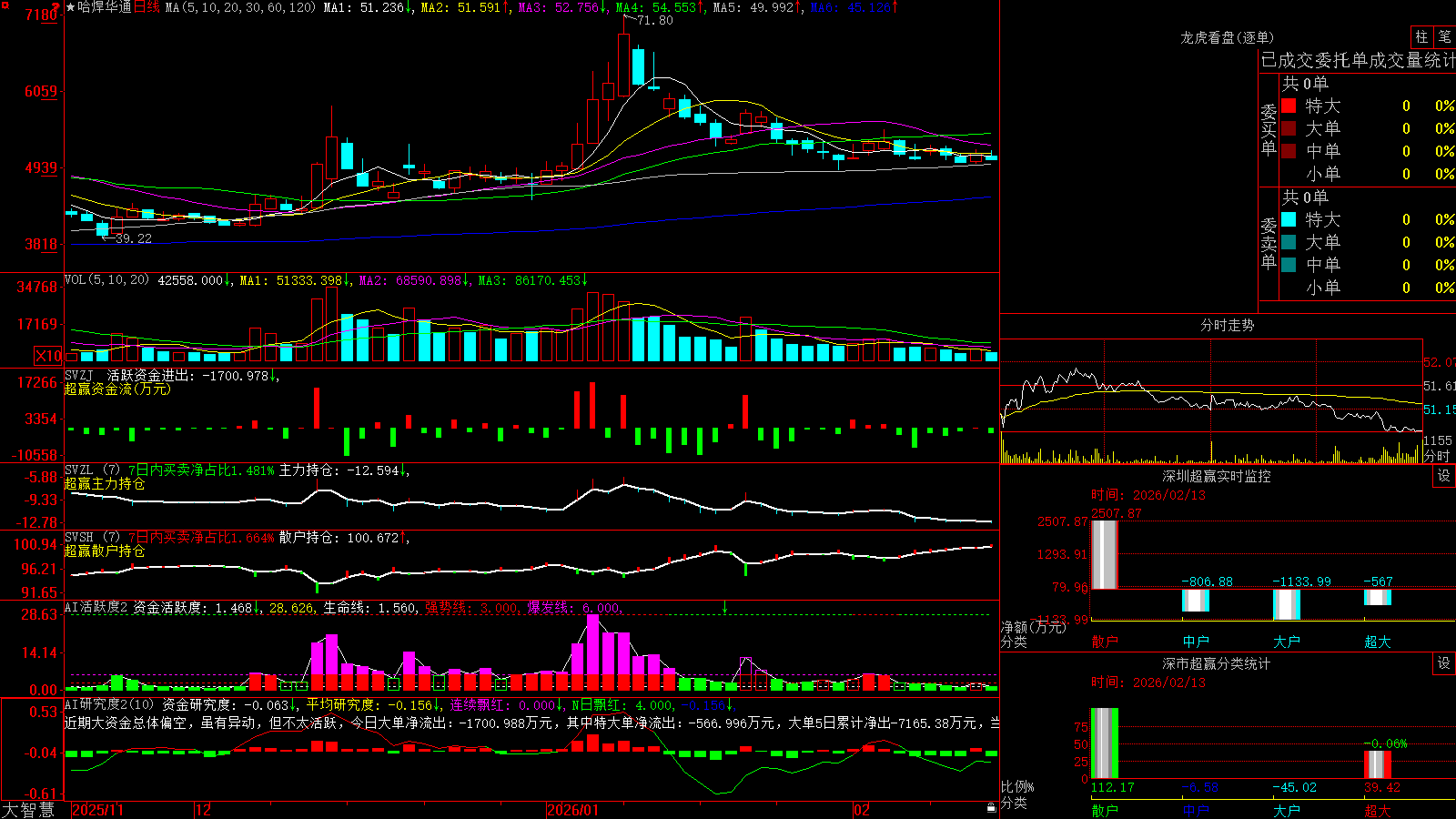Click the 龙虎看盘(逐单) panel title
This screenshot has width=1456, height=819.
coord(1227,37)
